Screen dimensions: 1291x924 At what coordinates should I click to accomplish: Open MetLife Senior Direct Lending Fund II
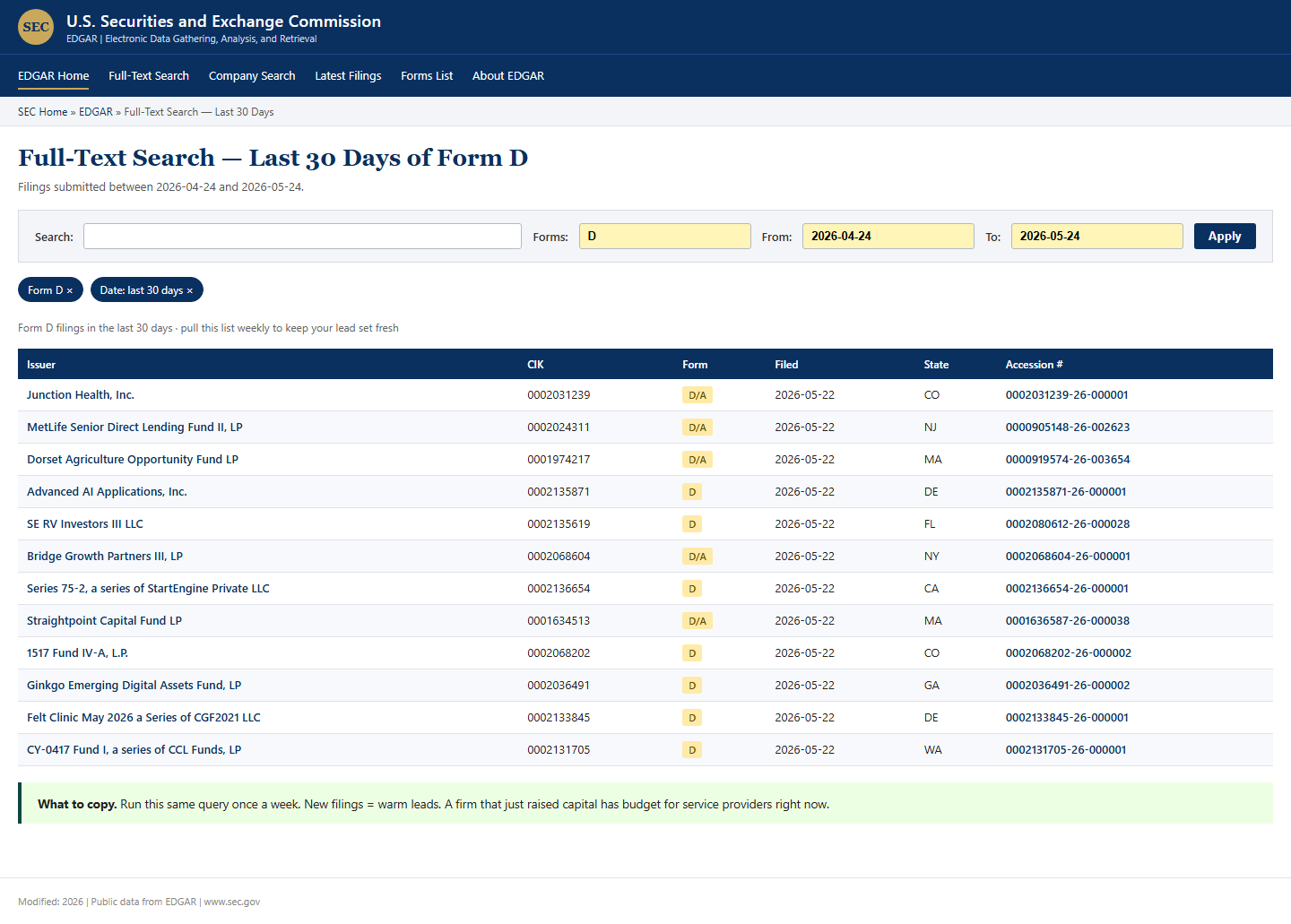click(x=134, y=427)
